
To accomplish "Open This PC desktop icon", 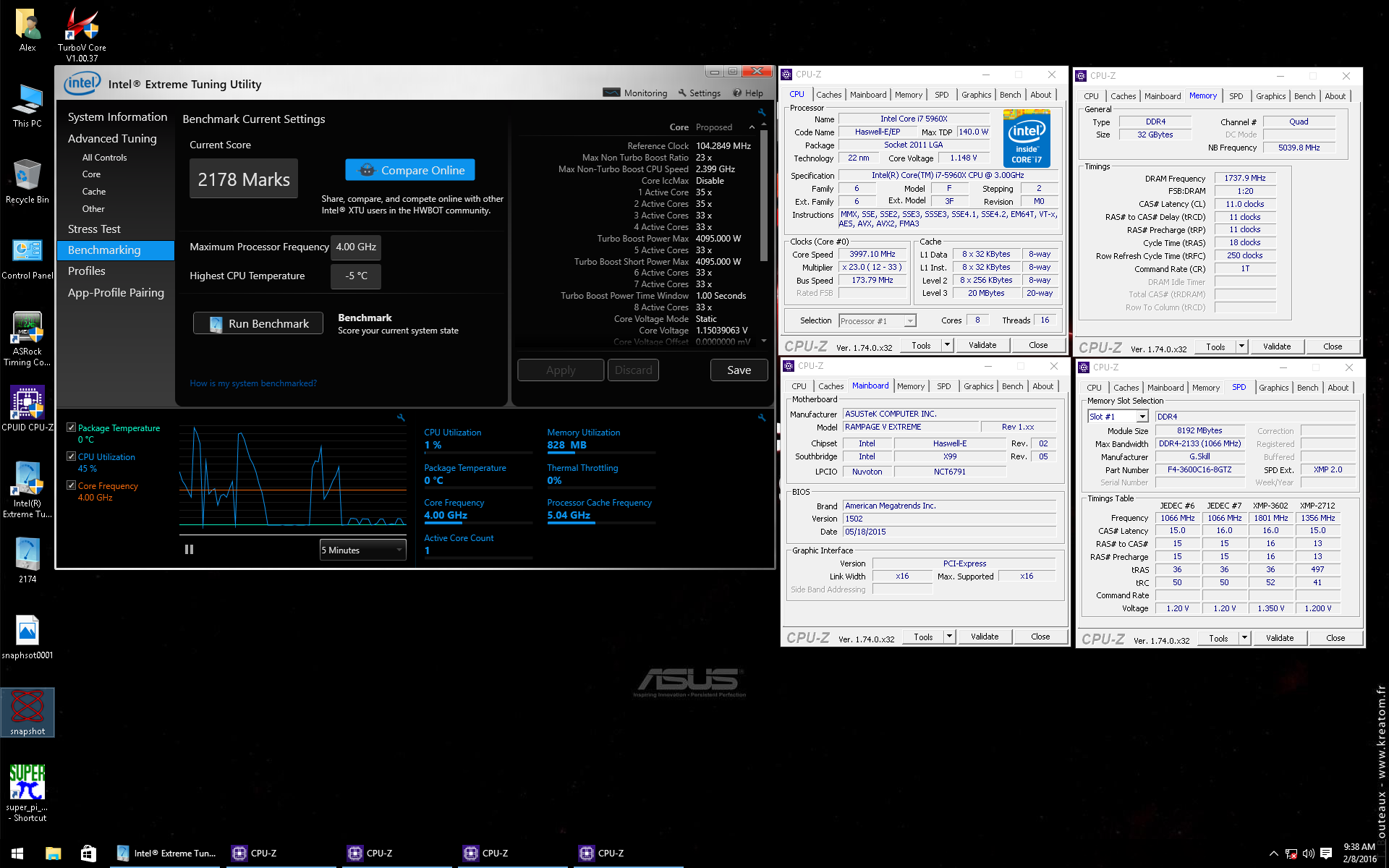I will (x=27, y=106).
